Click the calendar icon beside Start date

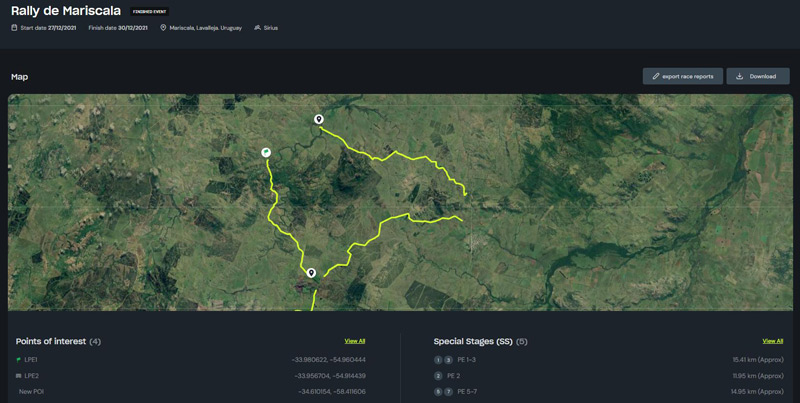pos(14,28)
